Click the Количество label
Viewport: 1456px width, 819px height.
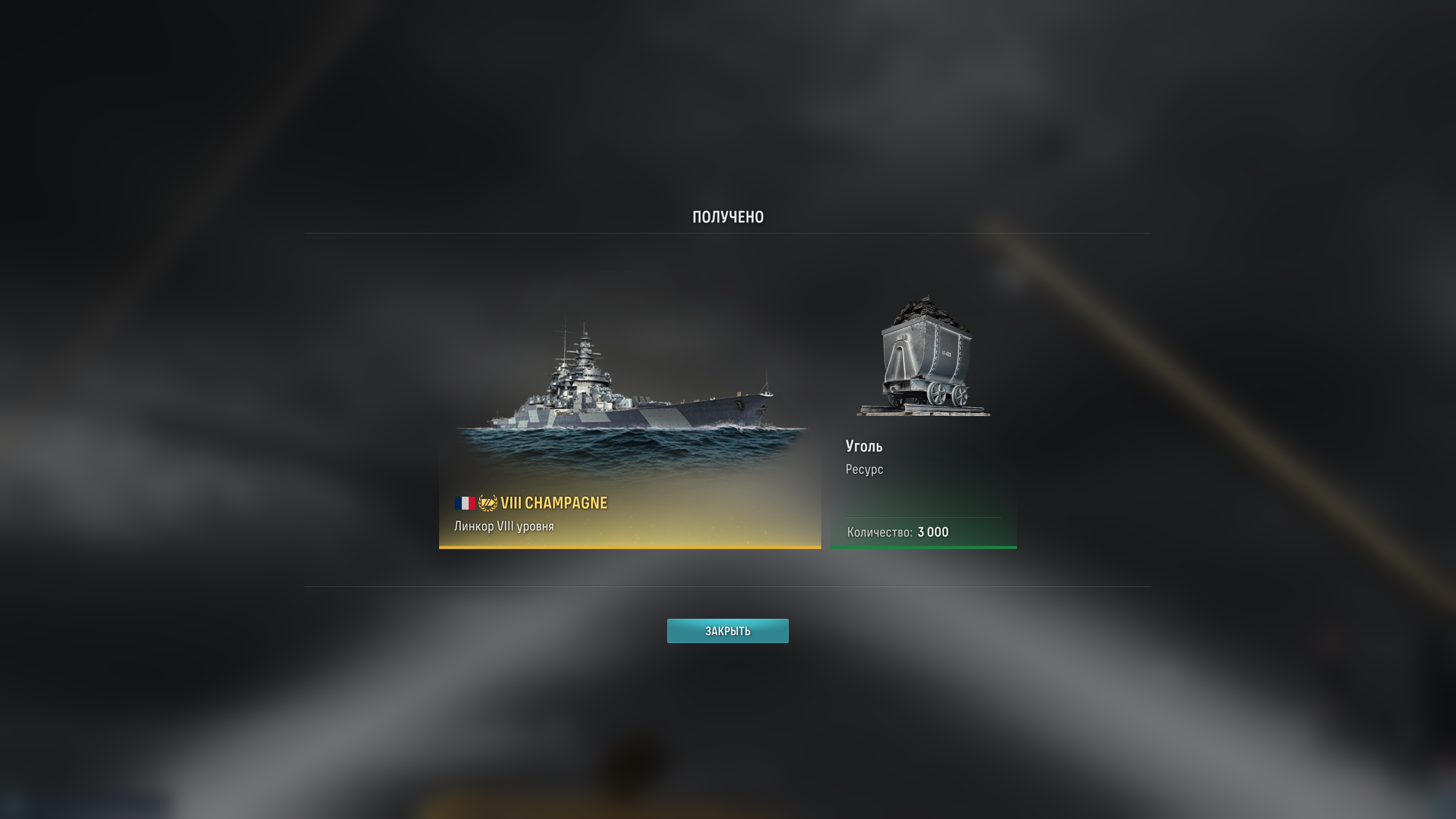click(x=880, y=532)
